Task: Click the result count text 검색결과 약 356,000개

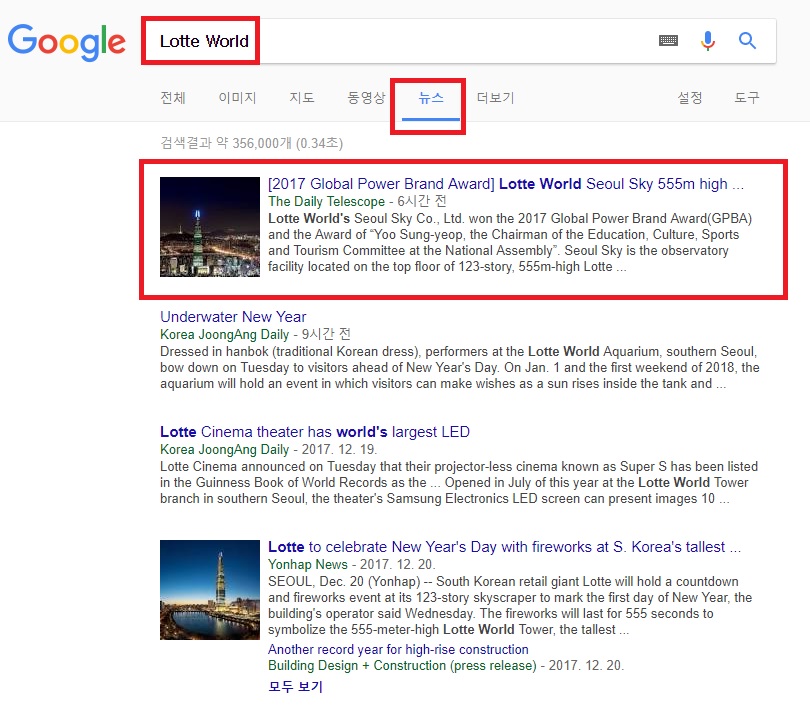Action: point(252,143)
